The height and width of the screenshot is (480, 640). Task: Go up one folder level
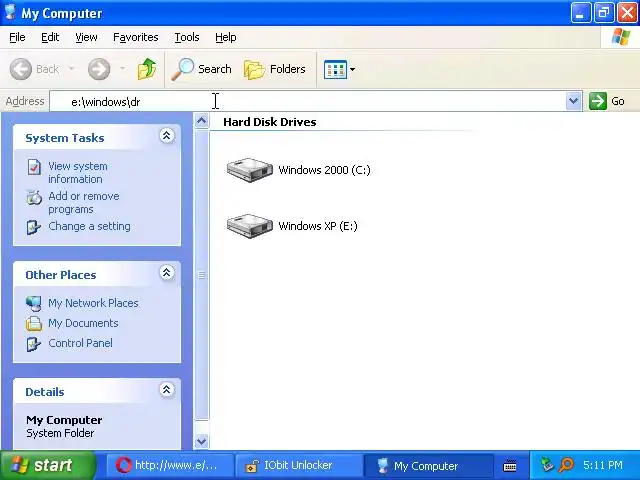pyautogui.click(x=147, y=69)
